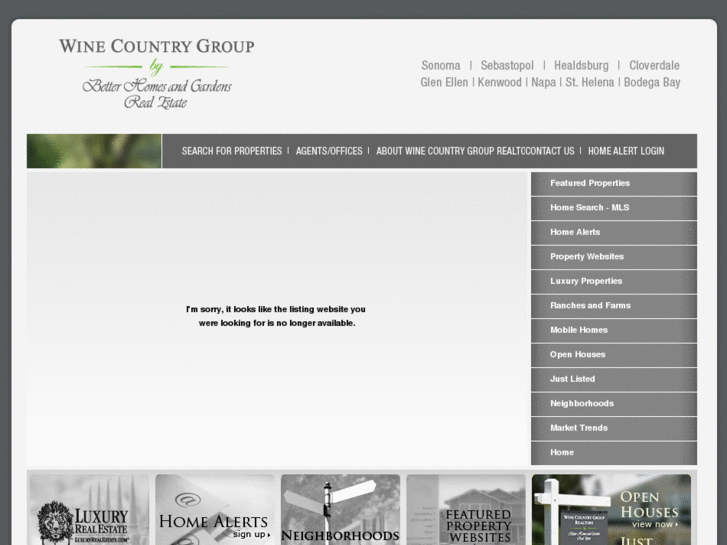The width and height of the screenshot is (727, 545).
Task: Open the Agents/Offices menu
Action: point(329,151)
